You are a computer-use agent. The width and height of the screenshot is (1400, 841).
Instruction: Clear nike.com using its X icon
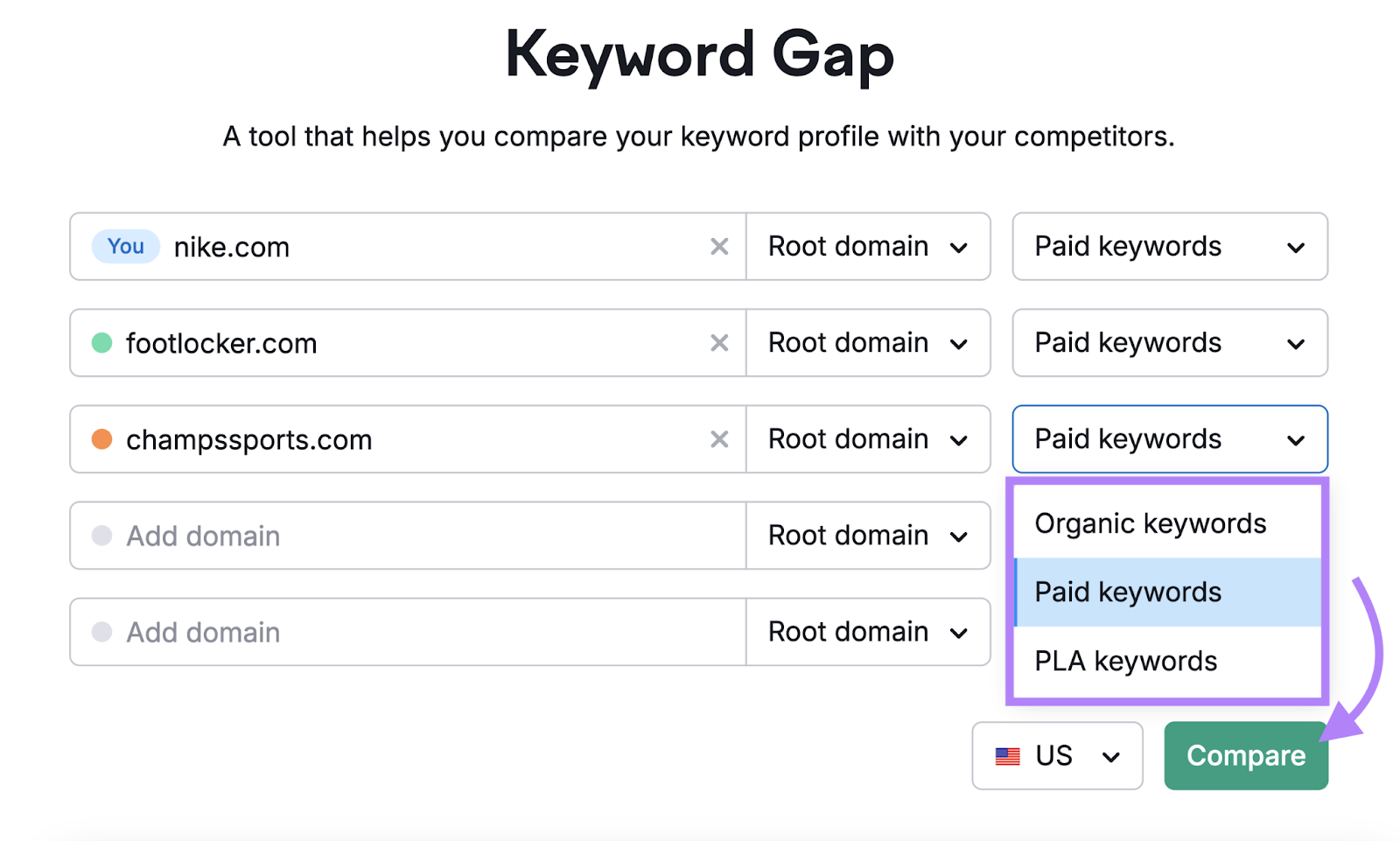pos(719,246)
